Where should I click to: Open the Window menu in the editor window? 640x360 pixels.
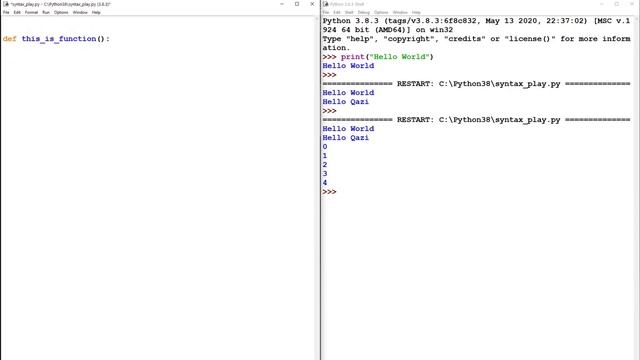click(x=80, y=13)
